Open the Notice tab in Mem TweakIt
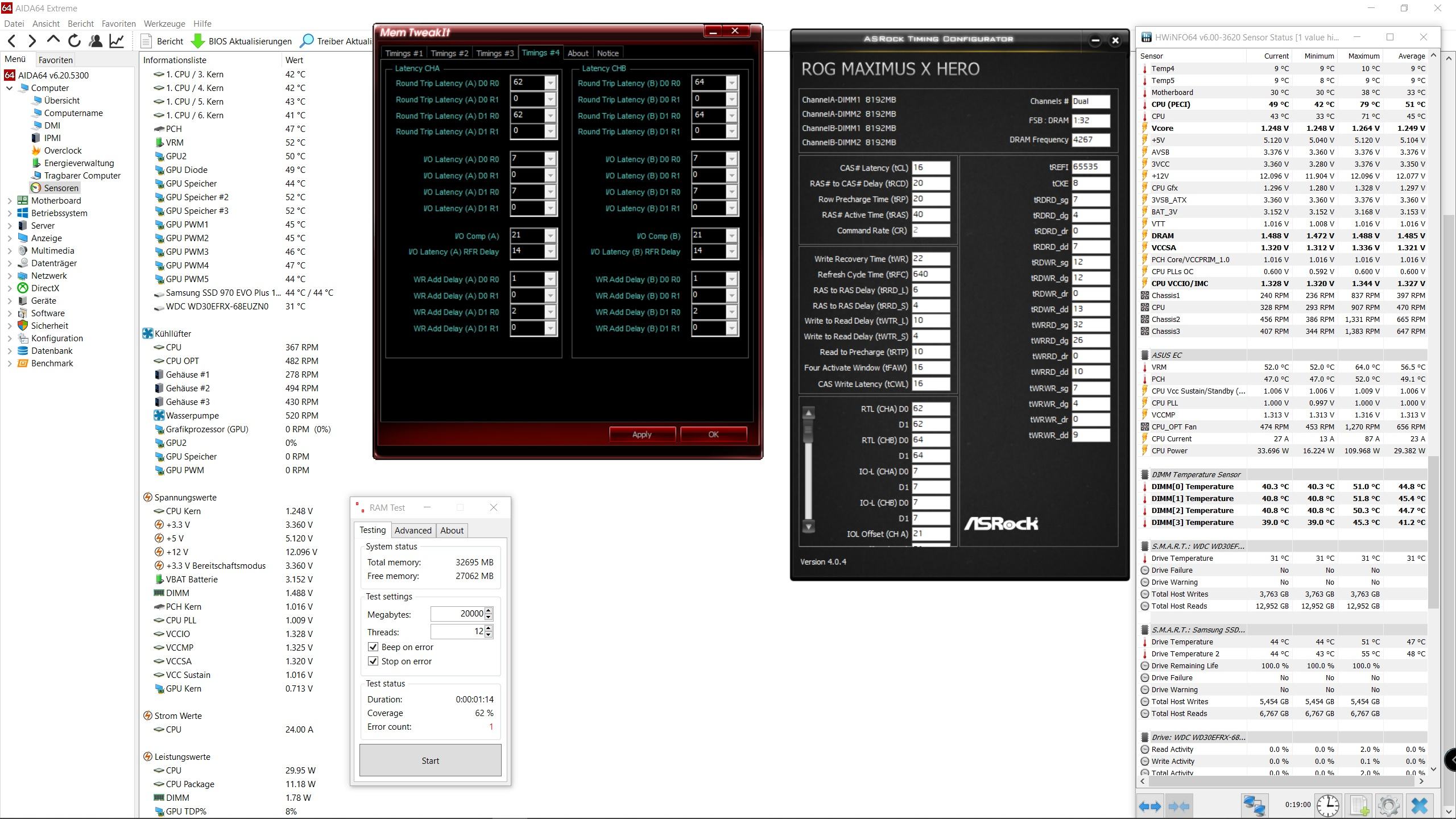The image size is (1456, 819). (x=607, y=53)
